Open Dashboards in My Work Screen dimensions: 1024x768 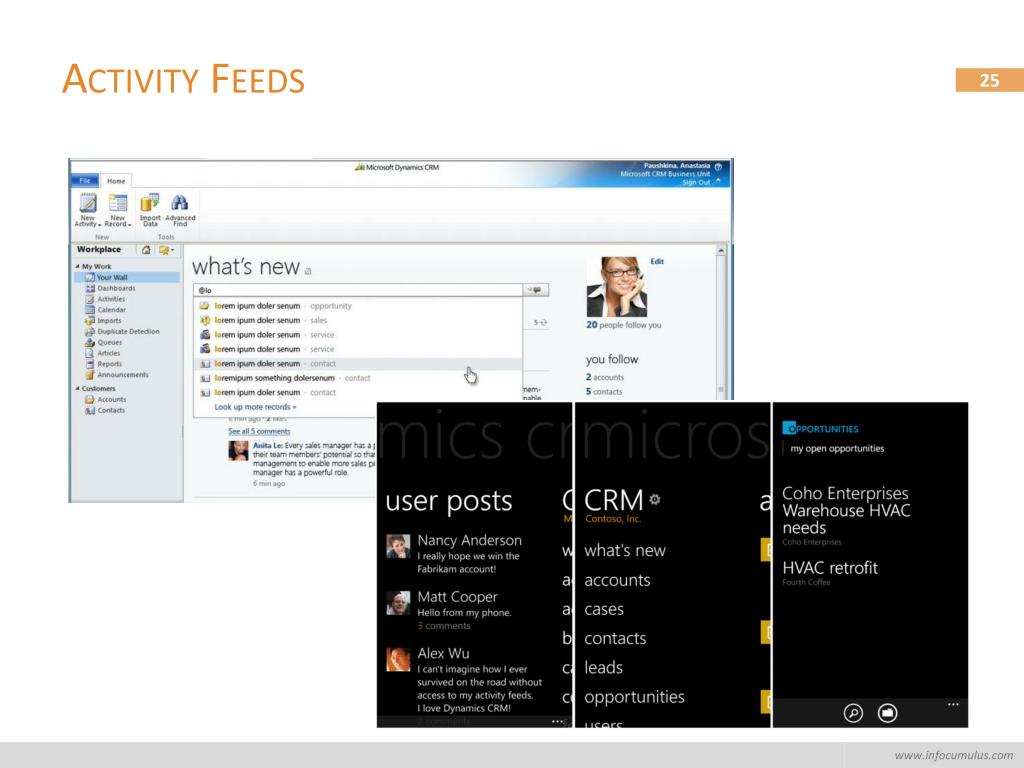[110, 288]
